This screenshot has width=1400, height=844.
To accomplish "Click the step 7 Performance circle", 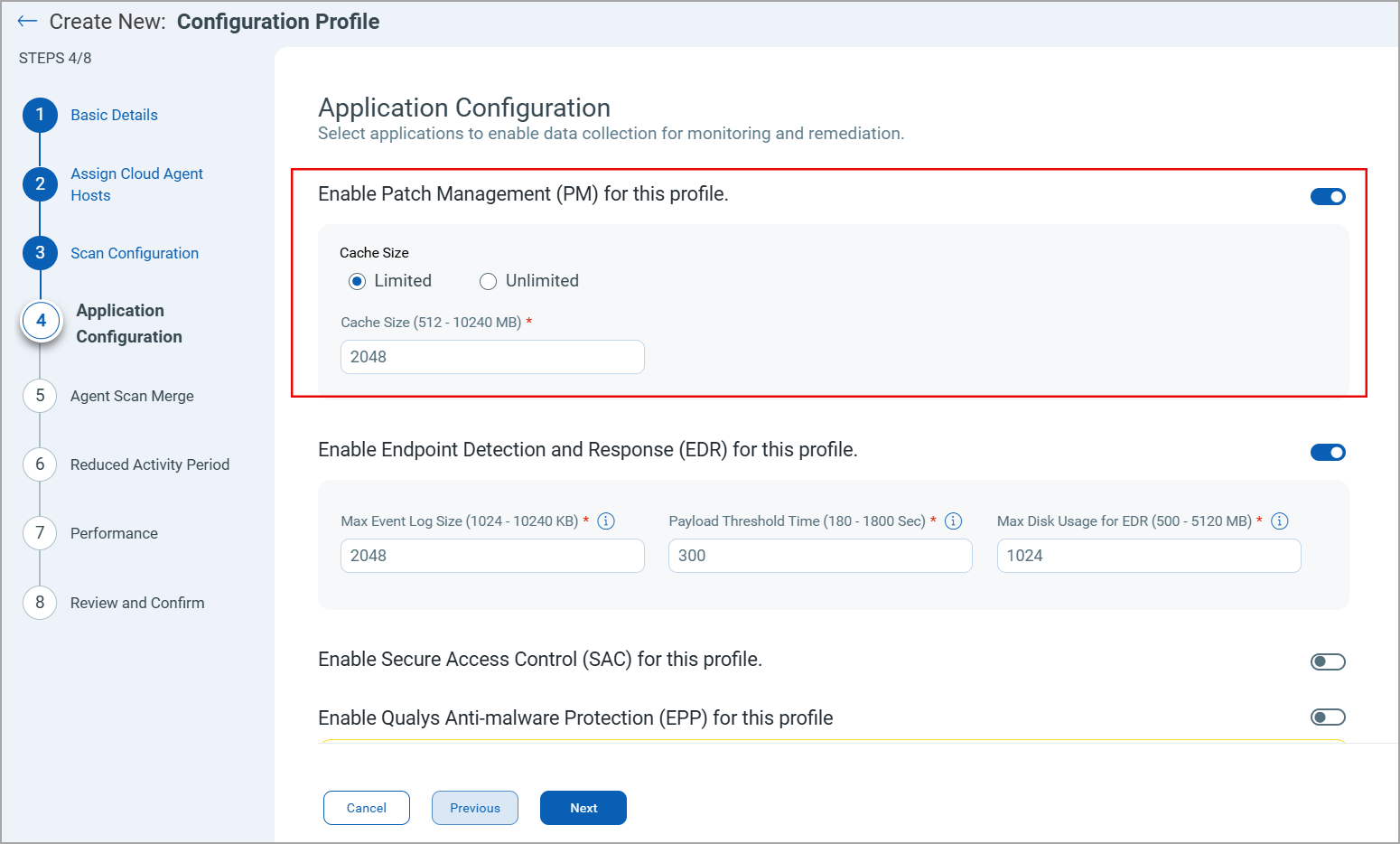I will pos(40,533).
